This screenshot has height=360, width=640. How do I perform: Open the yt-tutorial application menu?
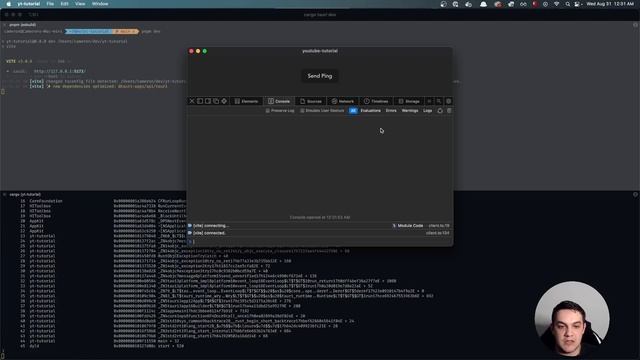click(29, 4)
